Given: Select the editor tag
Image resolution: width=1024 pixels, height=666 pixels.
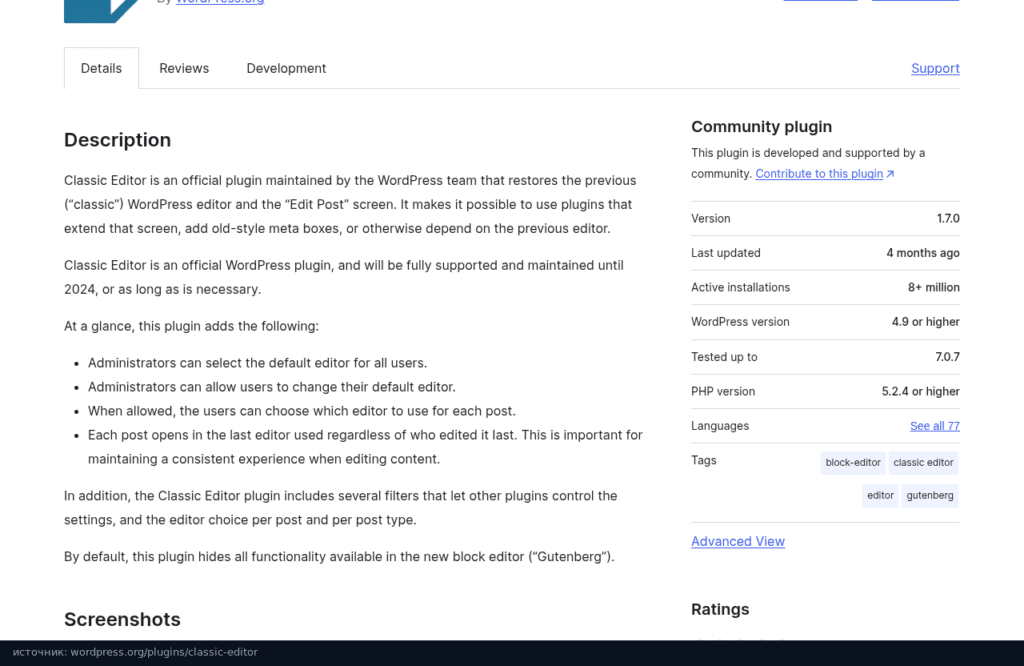Looking at the screenshot, I should tap(880, 496).
